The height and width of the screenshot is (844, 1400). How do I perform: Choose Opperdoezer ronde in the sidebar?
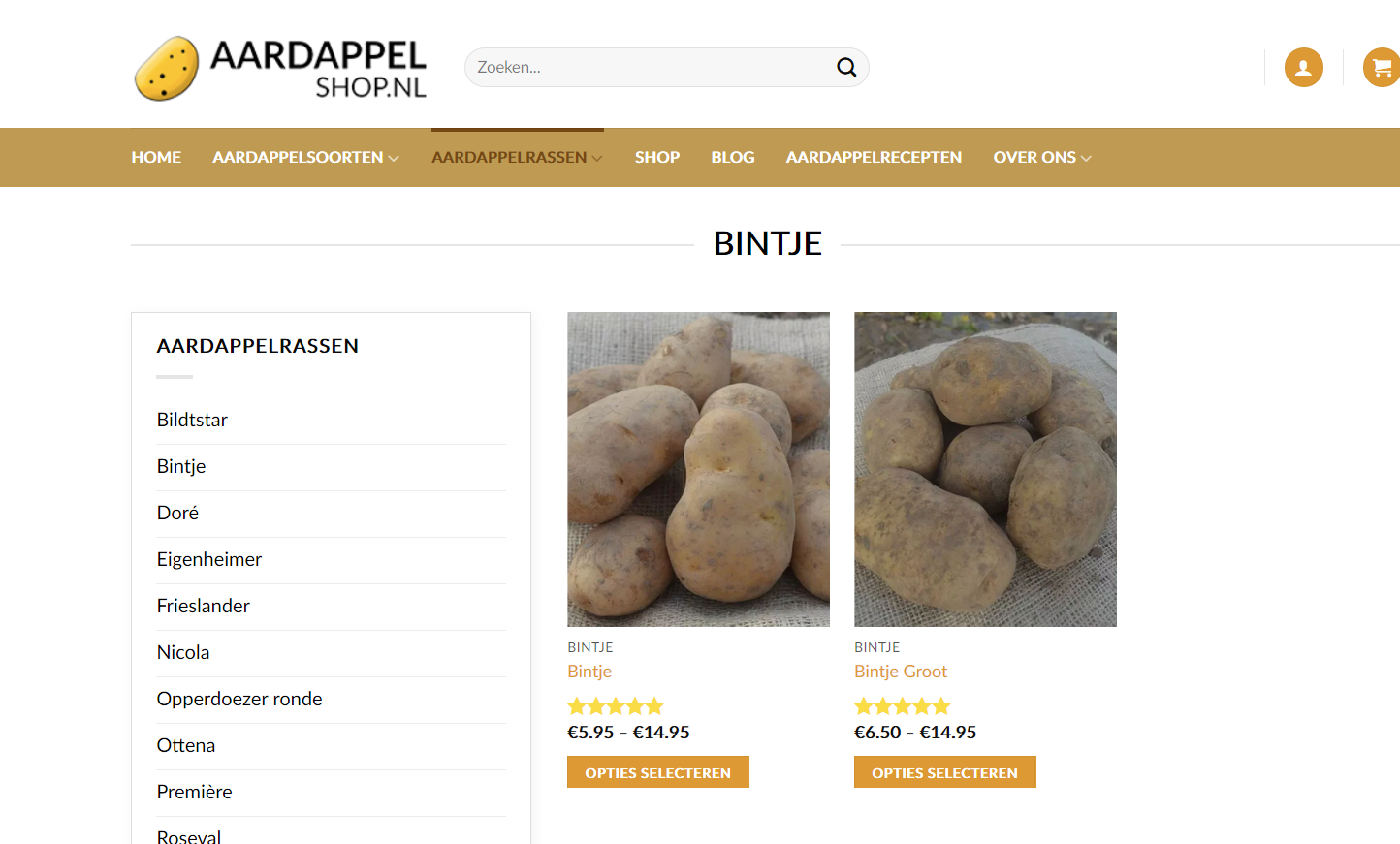[x=239, y=699]
